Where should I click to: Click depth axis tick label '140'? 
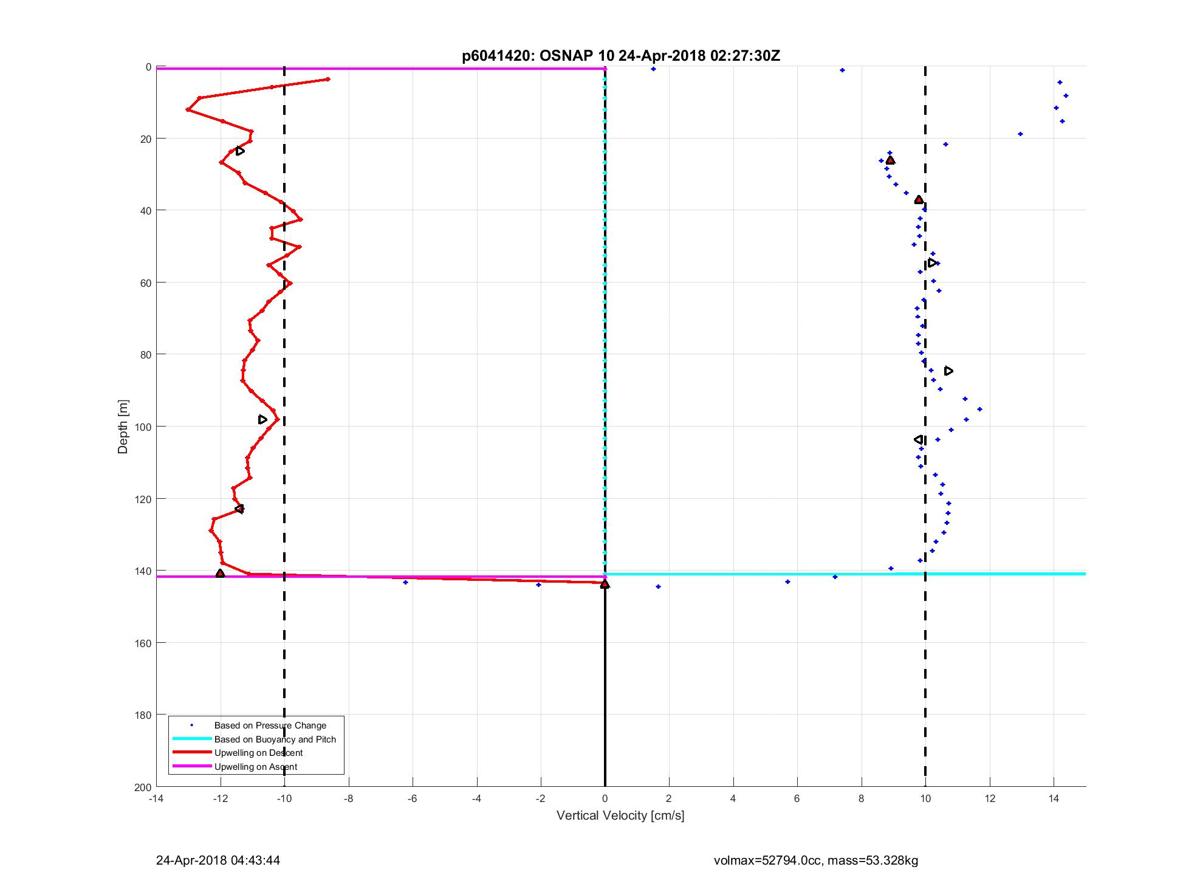click(142, 571)
